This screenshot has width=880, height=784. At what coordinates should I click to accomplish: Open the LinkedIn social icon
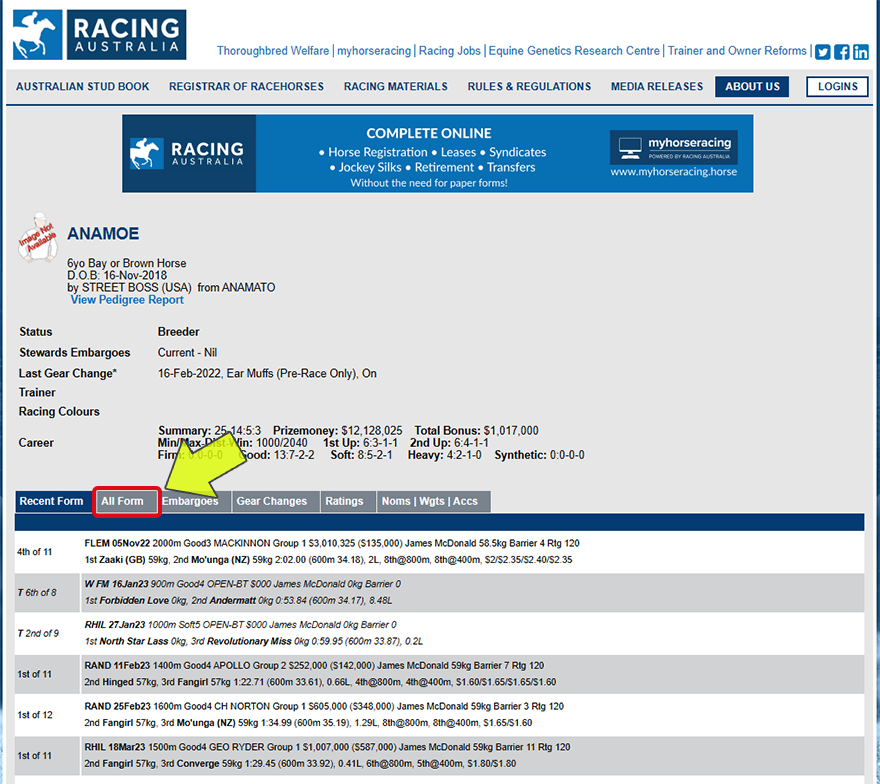(x=860, y=52)
